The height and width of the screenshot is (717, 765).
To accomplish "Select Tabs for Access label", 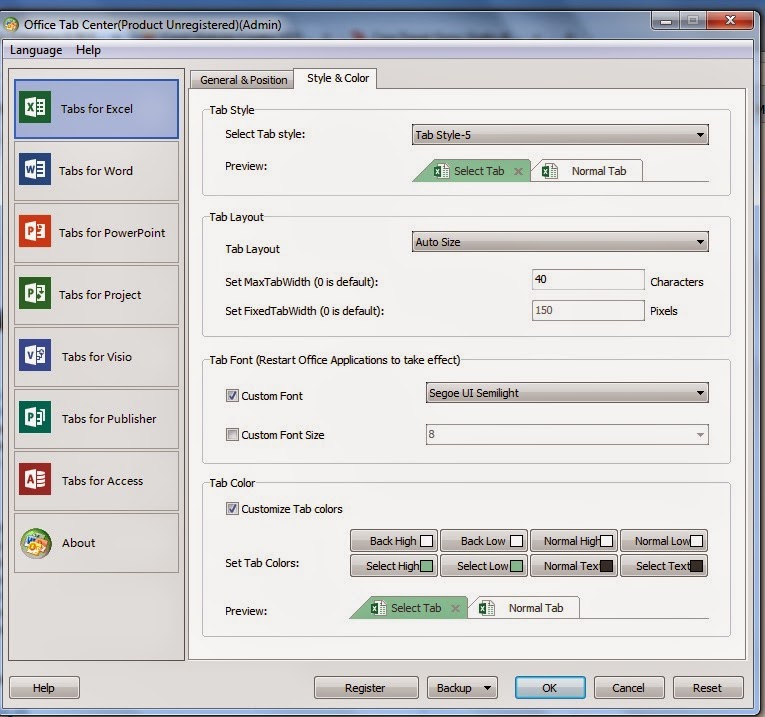I will [102, 481].
